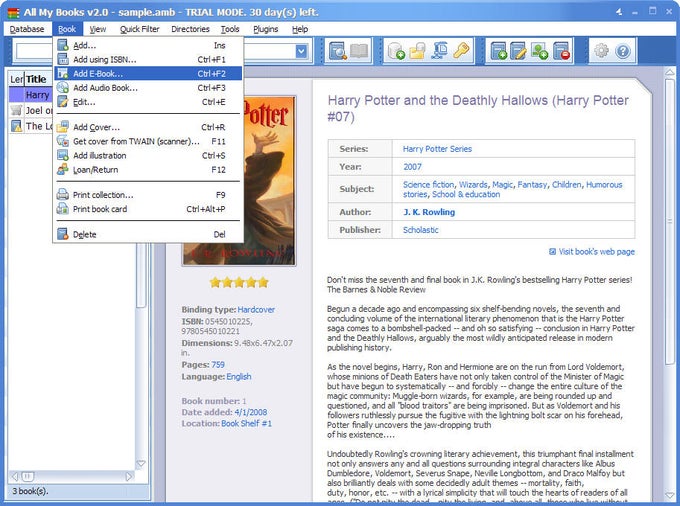Click the Title column header
Viewport: 680px width, 506px height.
pyautogui.click(x=38, y=79)
